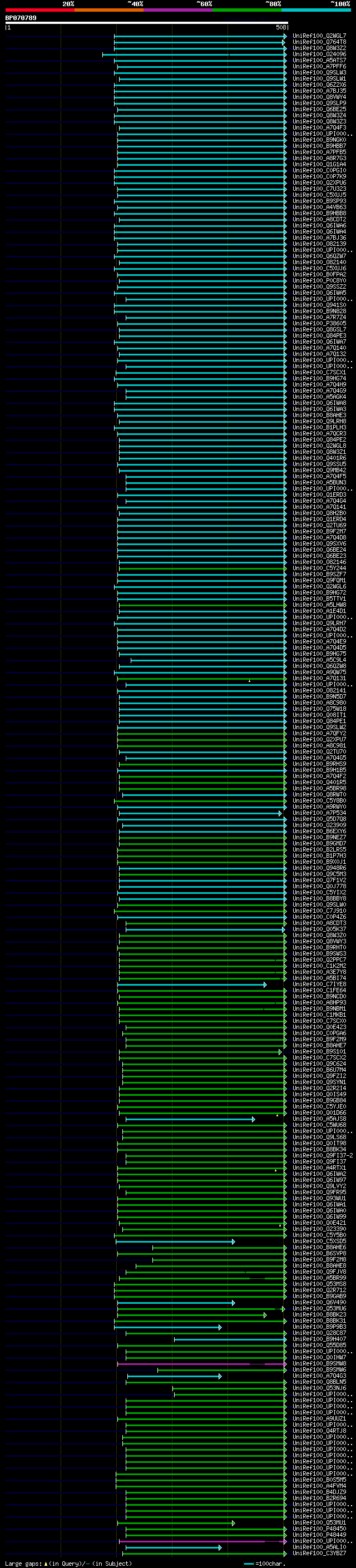
Task: Open hit UniRef100_Q05K37
Action: point(319,929)
